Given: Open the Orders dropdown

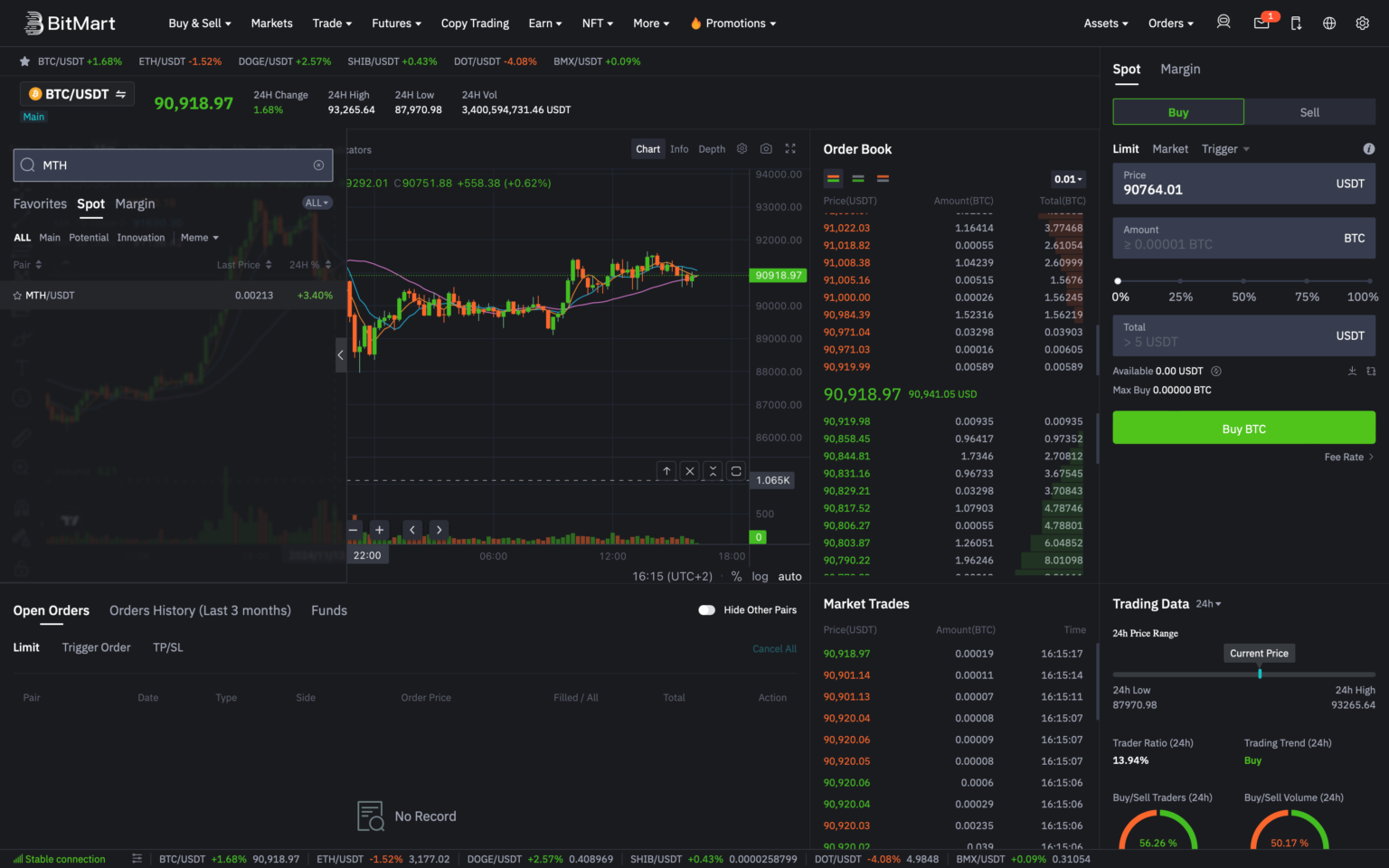Looking at the screenshot, I should point(1171,24).
